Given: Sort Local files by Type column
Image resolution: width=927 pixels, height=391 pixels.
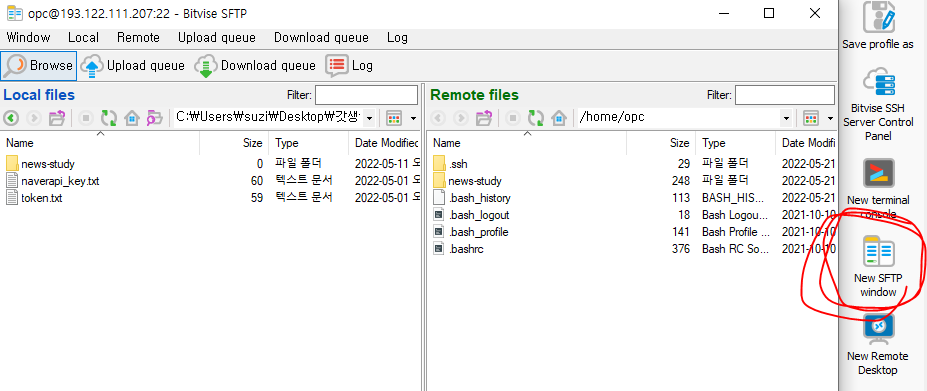Looking at the screenshot, I should click(309, 143).
